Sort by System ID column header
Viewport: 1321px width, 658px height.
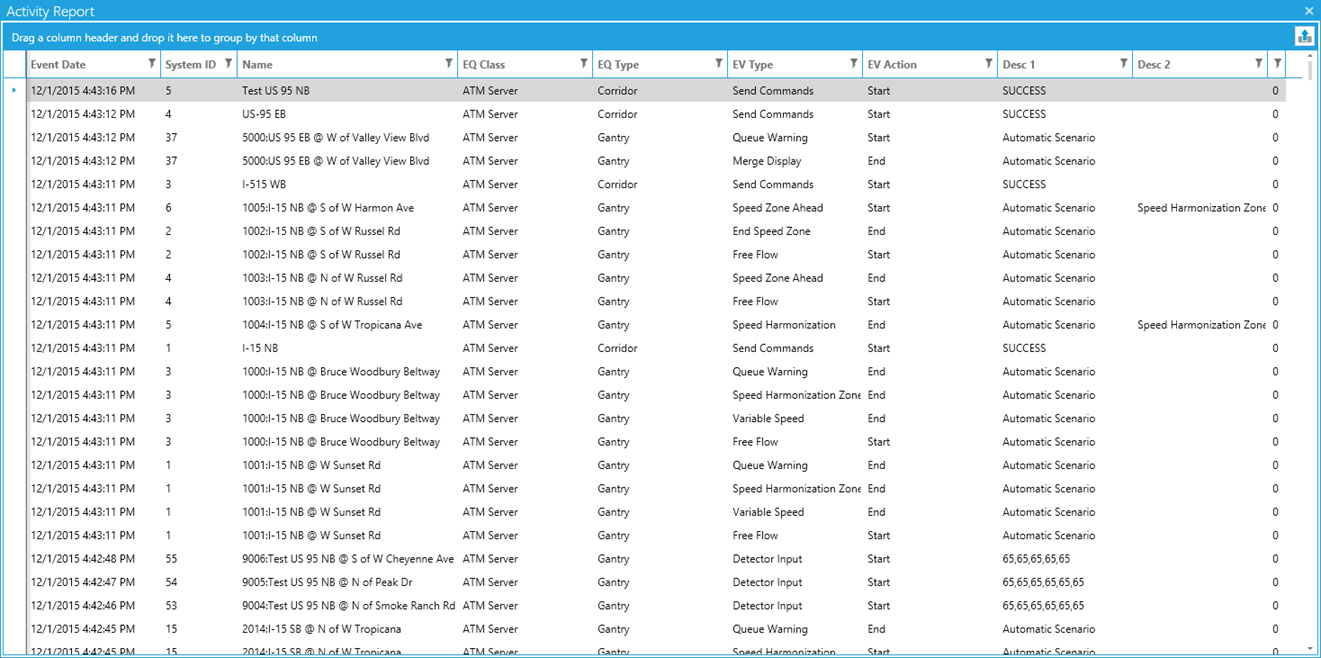190,64
